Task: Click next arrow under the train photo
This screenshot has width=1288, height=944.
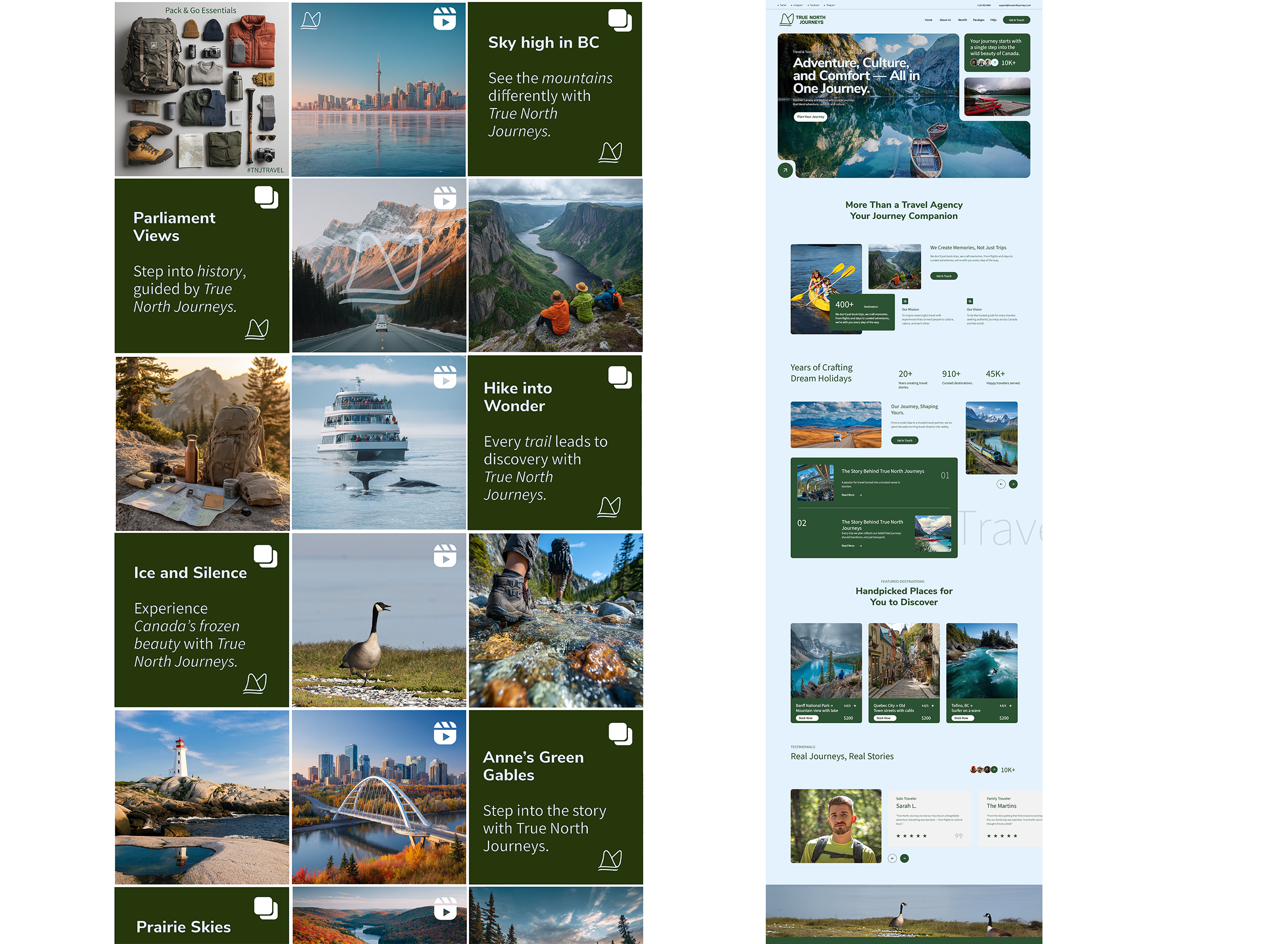Action: coord(1013,484)
